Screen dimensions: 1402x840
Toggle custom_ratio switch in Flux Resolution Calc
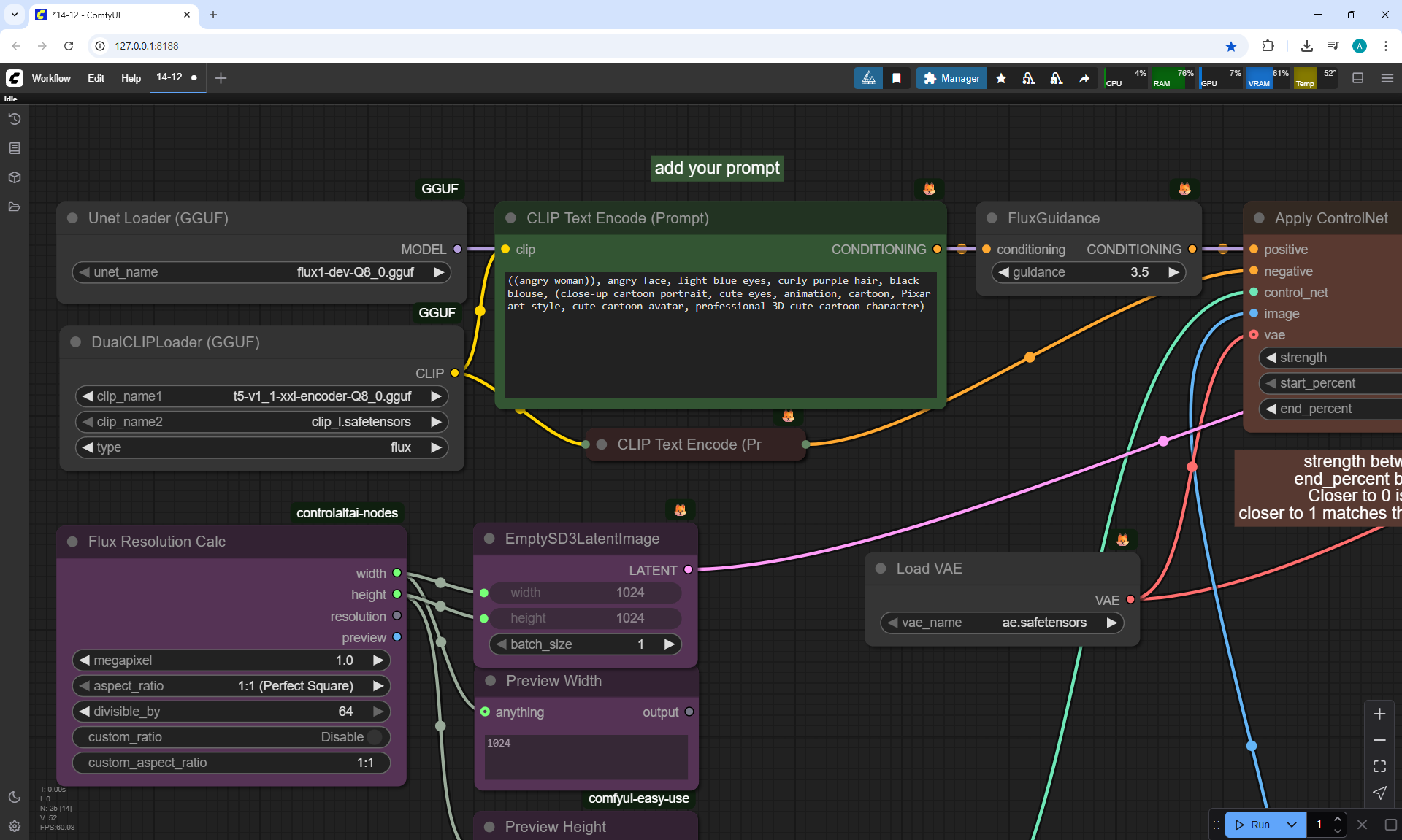pos(374,737)
